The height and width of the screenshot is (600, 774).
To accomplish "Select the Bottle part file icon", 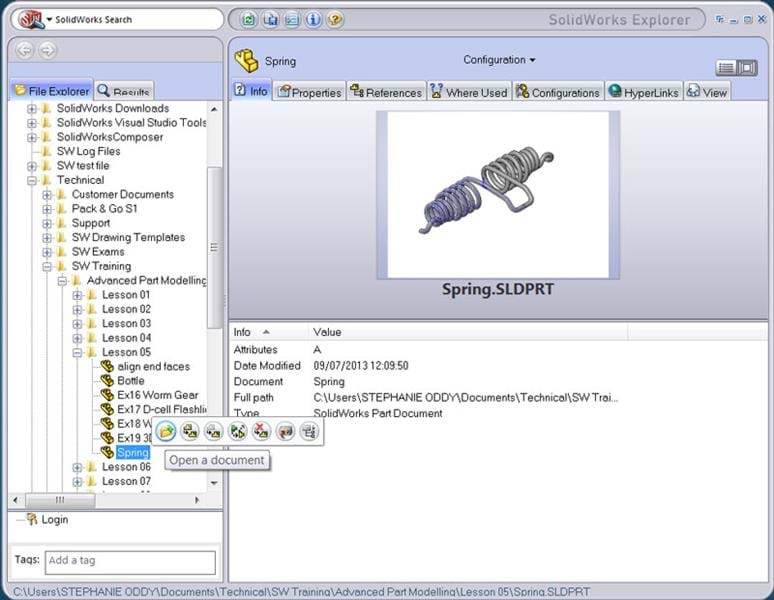I will [107, 380].
